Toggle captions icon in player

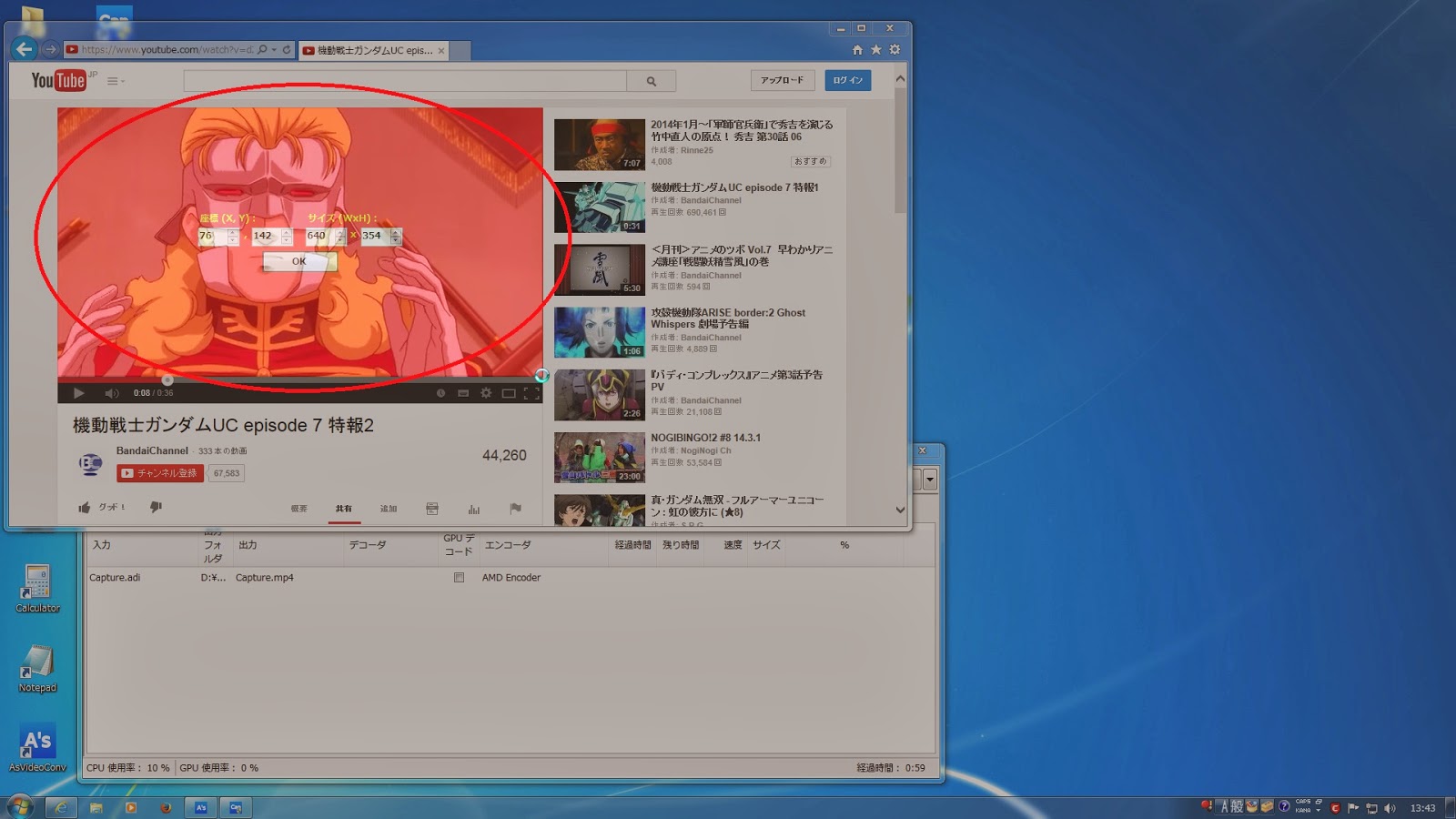(463, 393)
